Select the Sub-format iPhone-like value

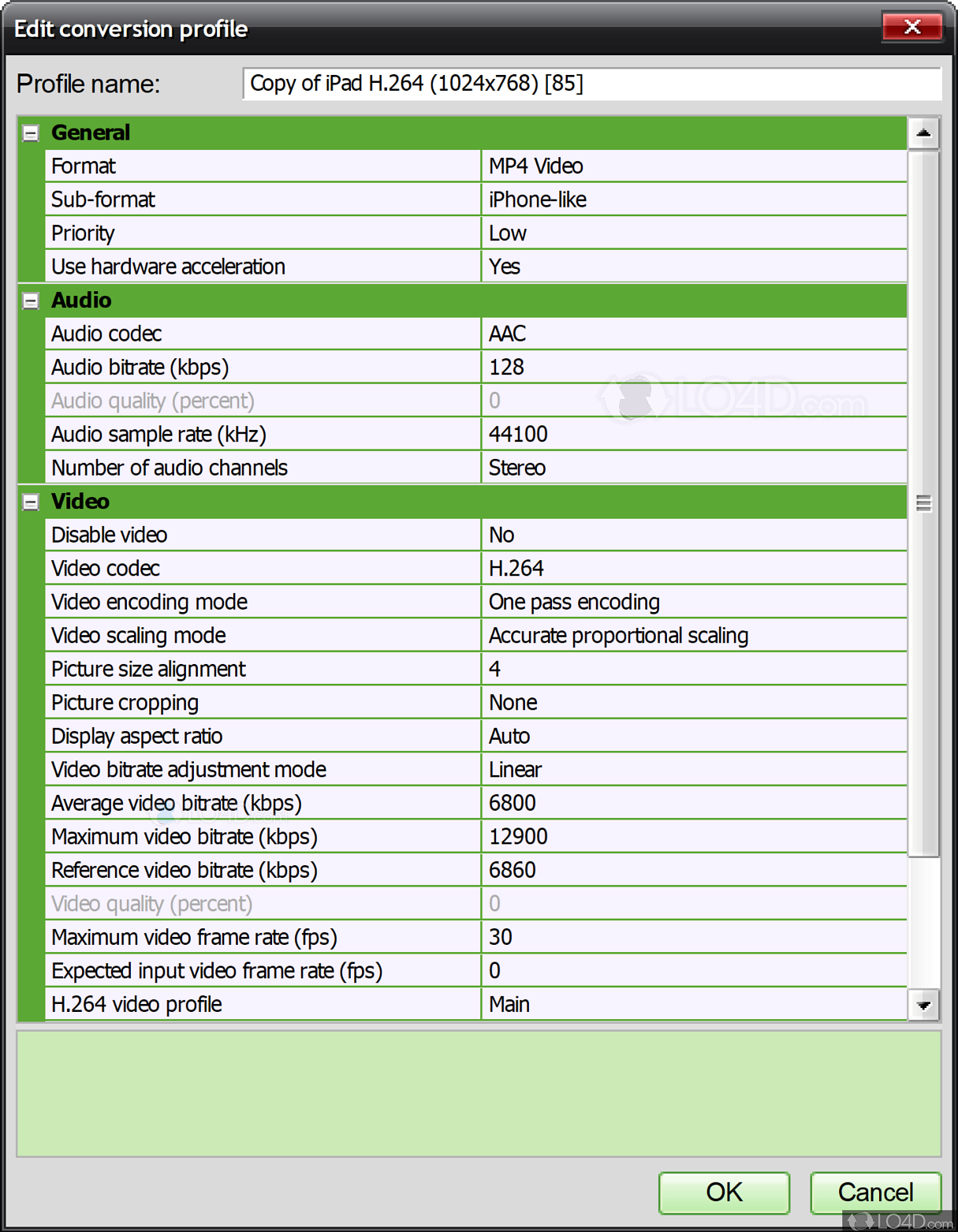click(694, 199)
